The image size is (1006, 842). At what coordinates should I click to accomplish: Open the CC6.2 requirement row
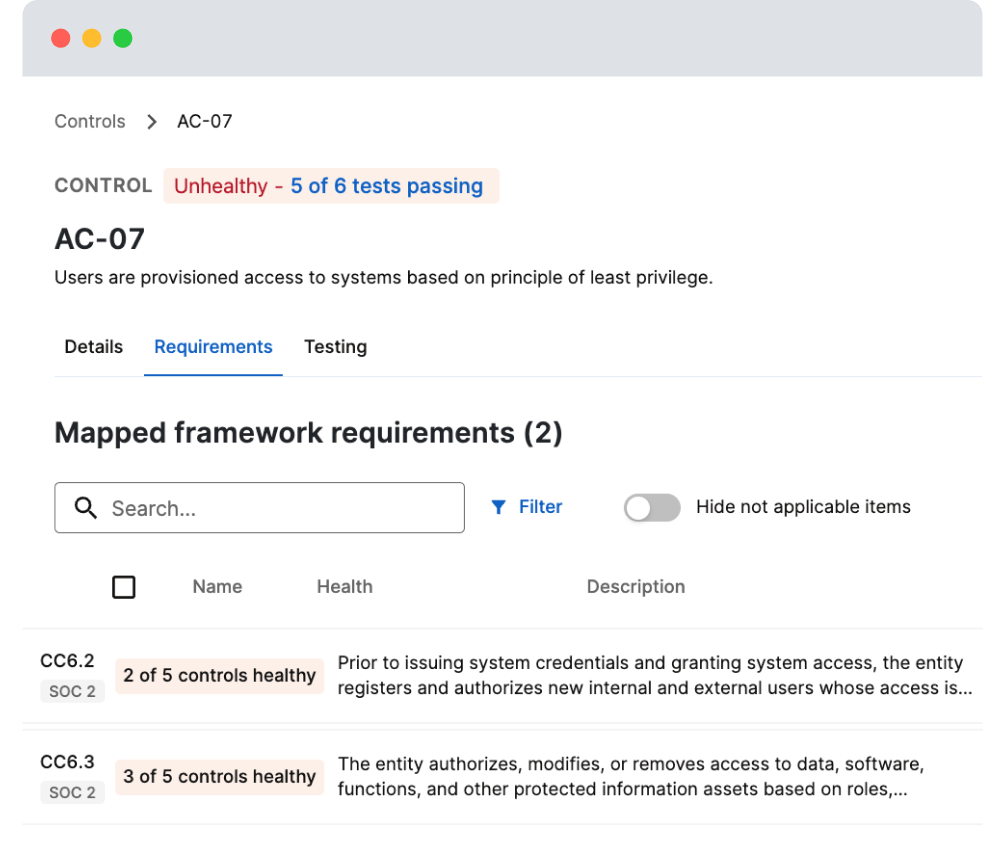coord(67,661)
